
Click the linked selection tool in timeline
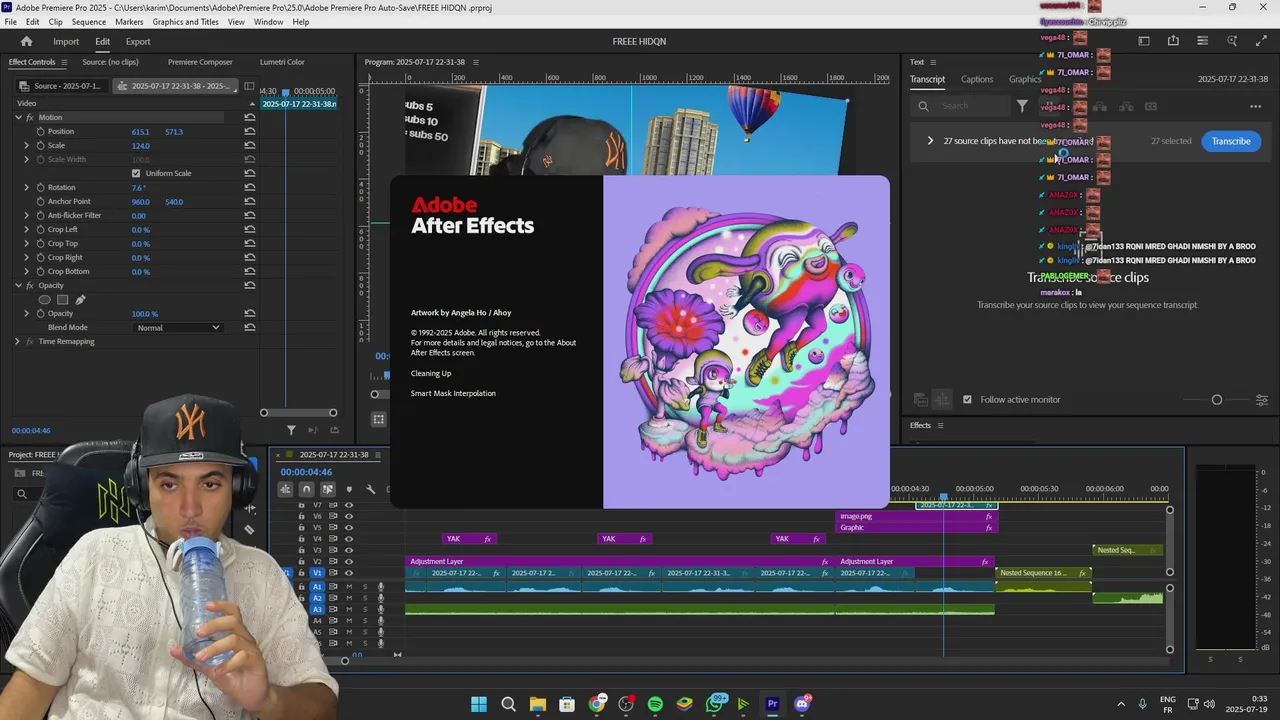(327, 489)
